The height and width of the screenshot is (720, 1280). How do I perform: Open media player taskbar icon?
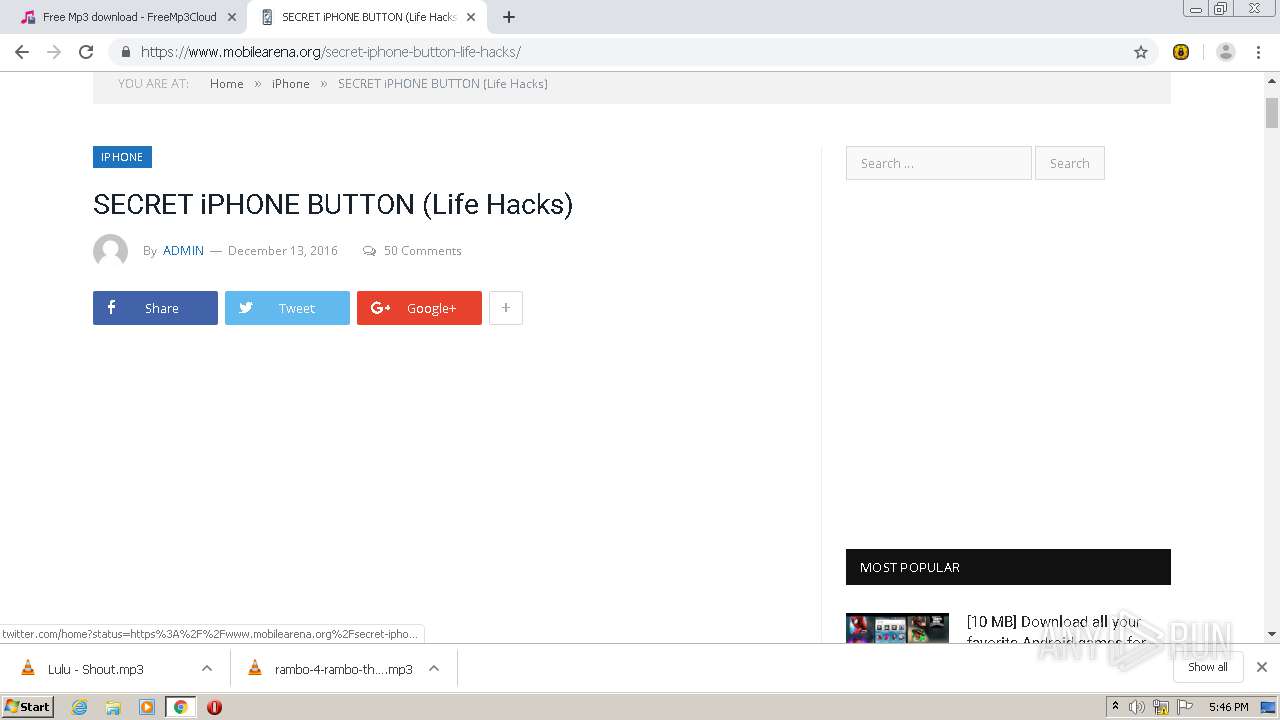point(147,707)
